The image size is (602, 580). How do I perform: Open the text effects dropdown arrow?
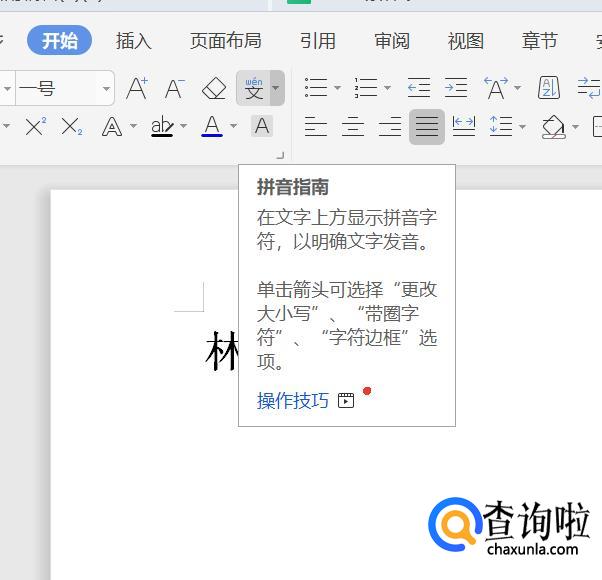pos(133,126)
